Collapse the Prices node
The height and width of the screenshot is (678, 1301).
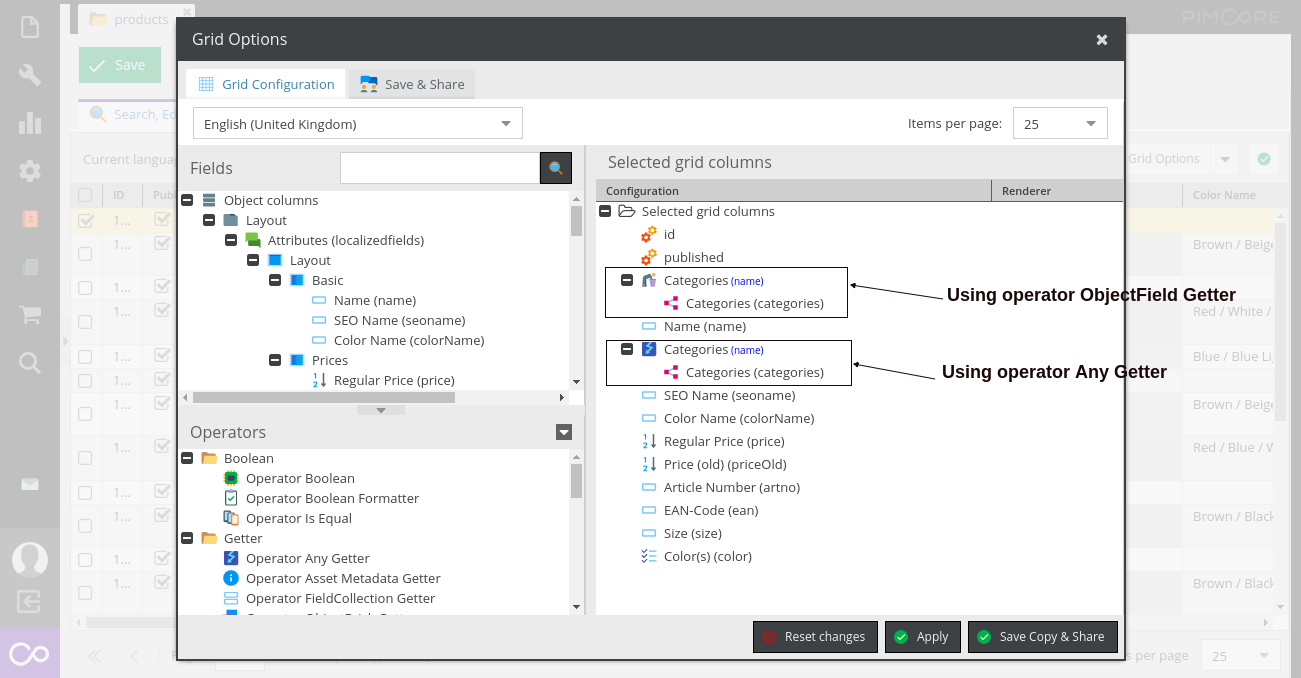pyautogui.click(x=275, y=360)
